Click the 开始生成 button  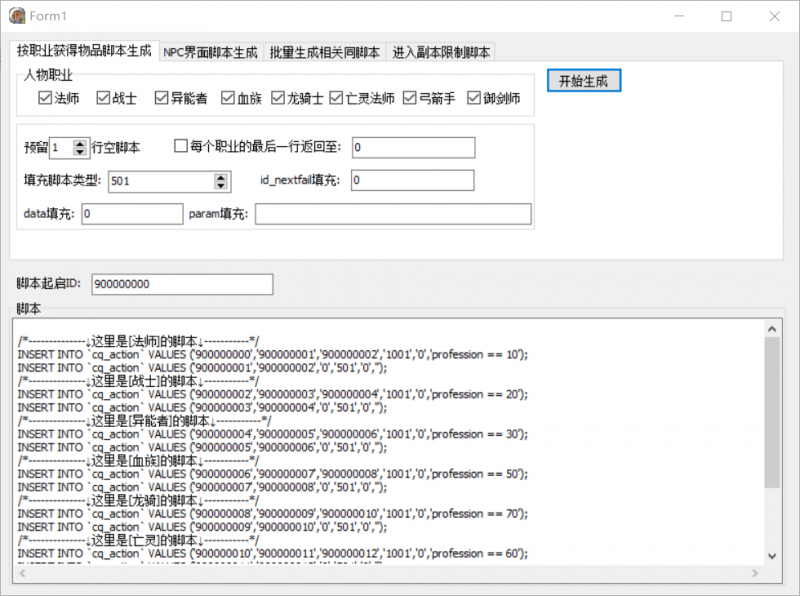pyautogui.click(x=583, y=79)
